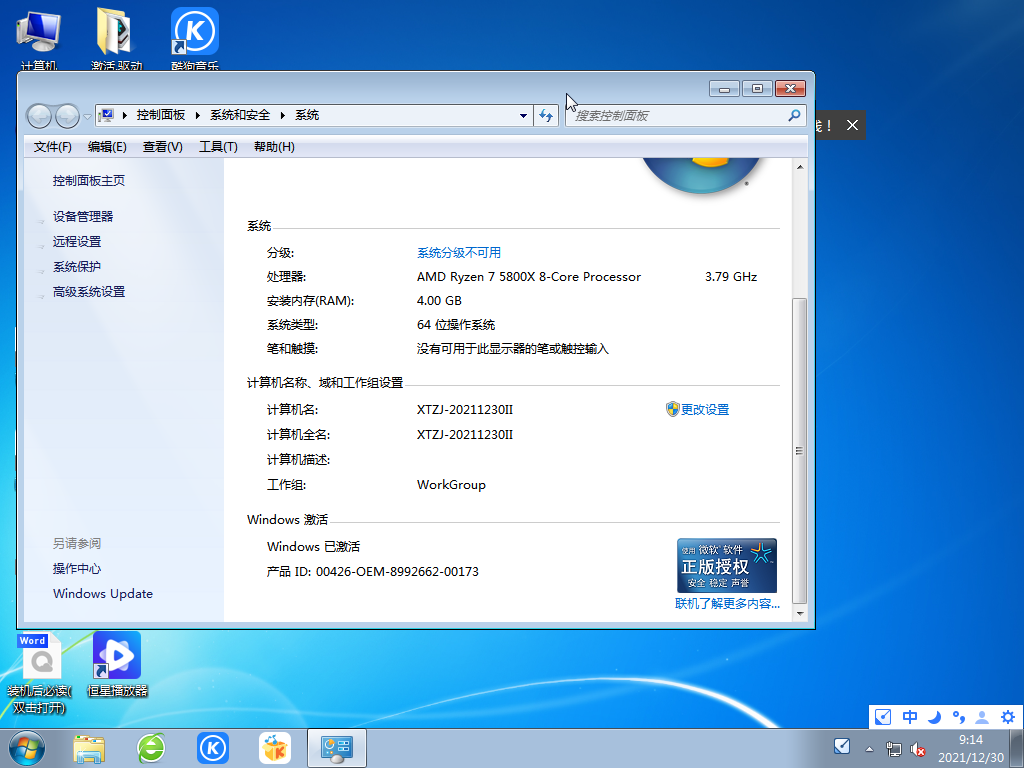Expand hidden tray icons with the up arrow
This screenshot has width=1024, height=768.
(868, 748)
